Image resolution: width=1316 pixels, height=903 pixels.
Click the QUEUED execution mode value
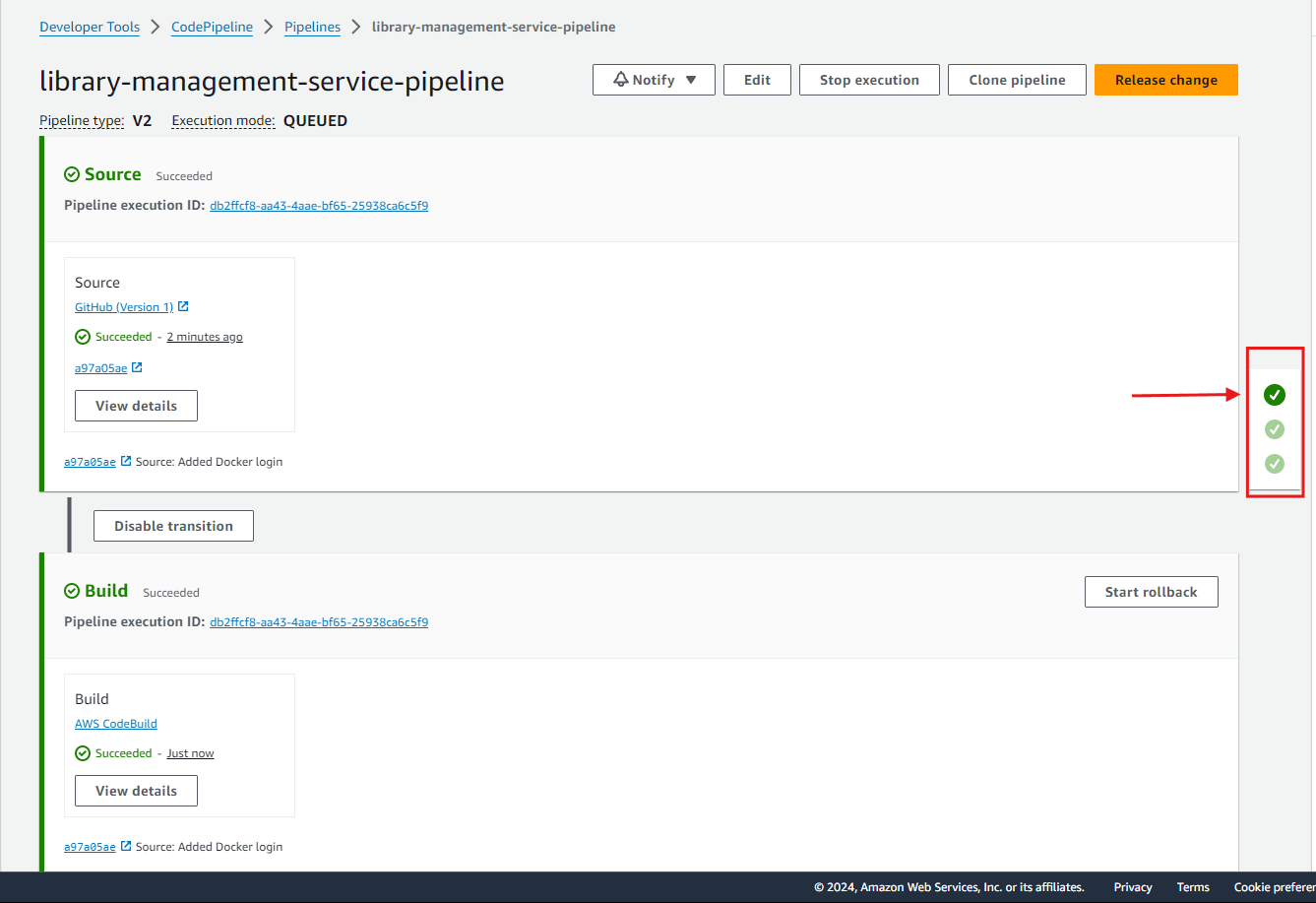click(x=315, y=121)
